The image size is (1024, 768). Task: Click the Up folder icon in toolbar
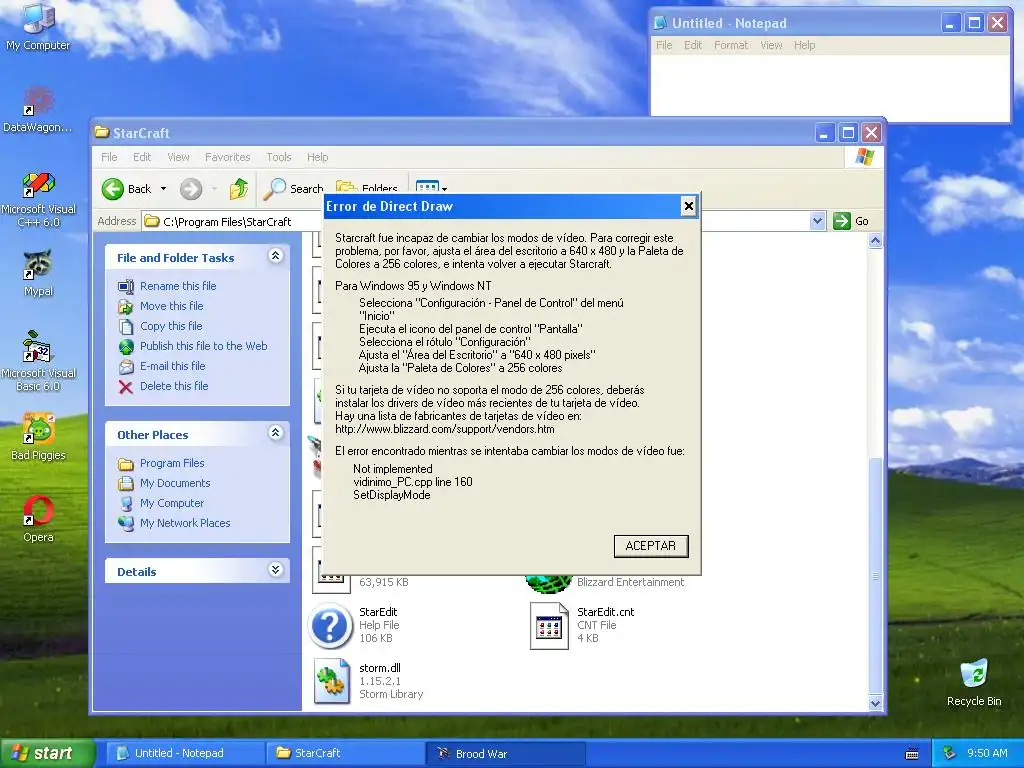238,189
